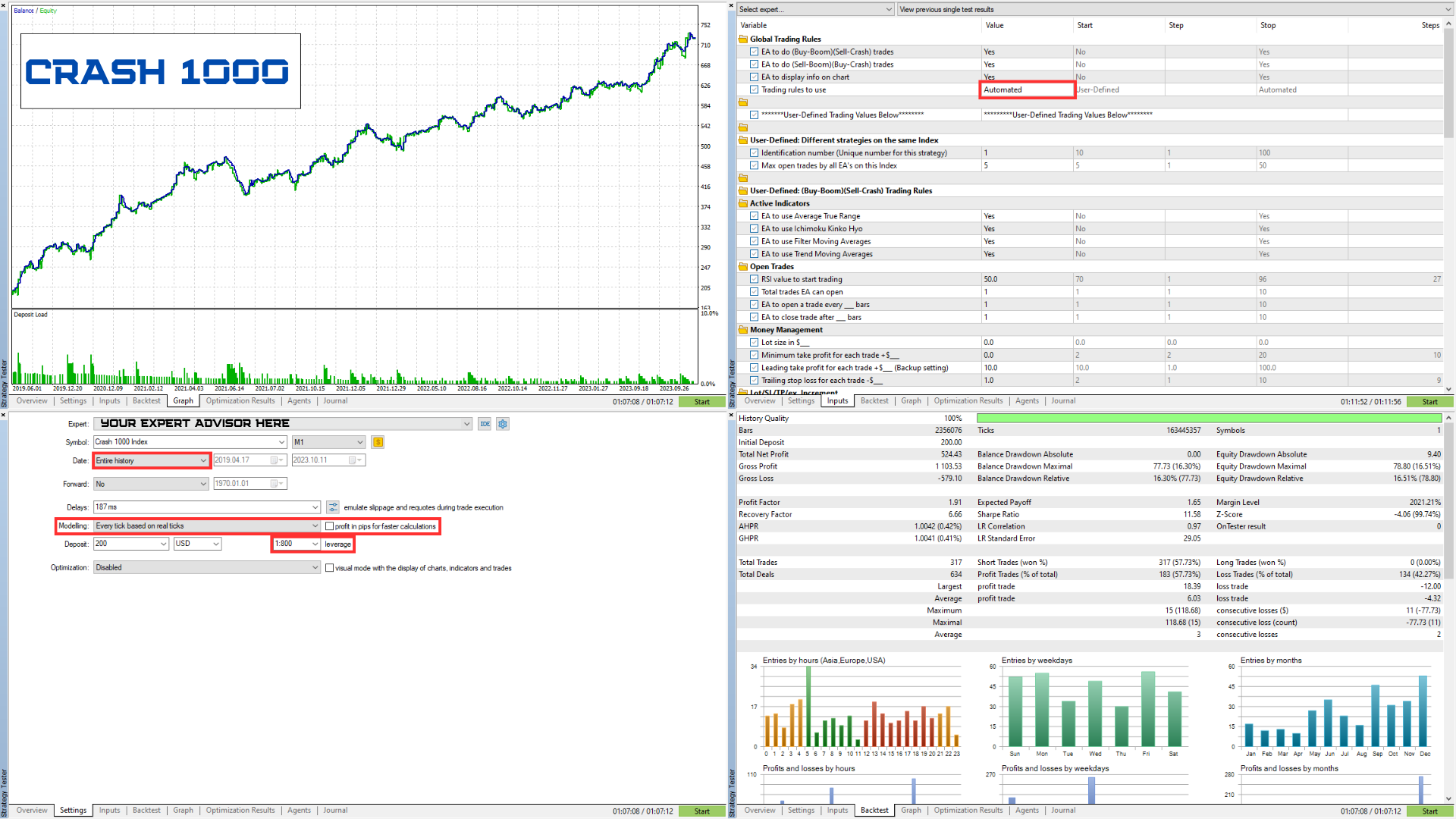Open the 1:800 leverage dropdown
1456x819 pixels.
297,544
